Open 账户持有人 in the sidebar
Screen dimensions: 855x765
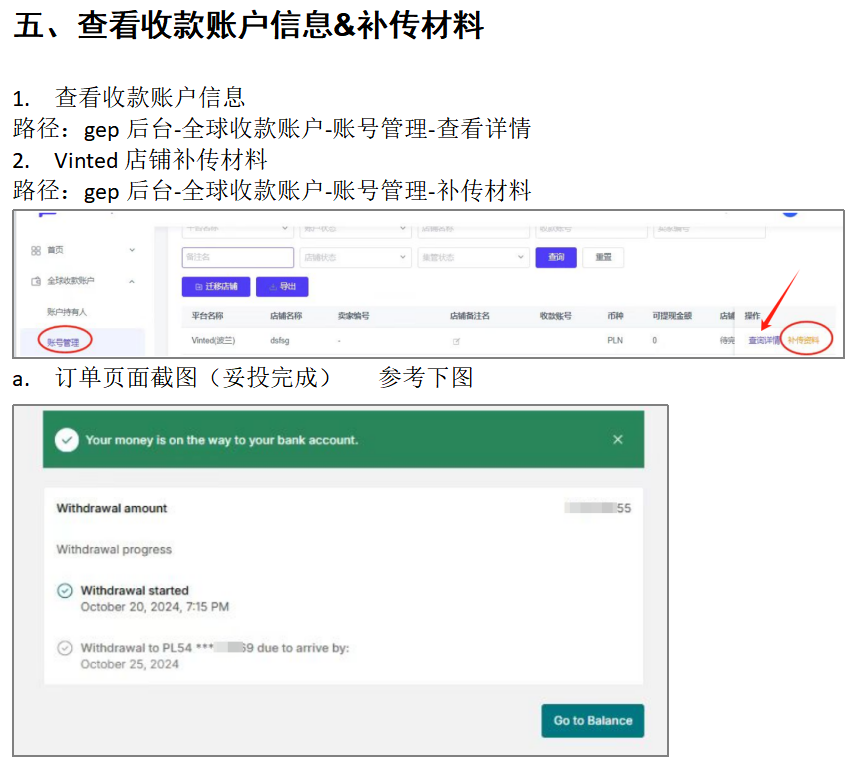[x=67, y=312]
